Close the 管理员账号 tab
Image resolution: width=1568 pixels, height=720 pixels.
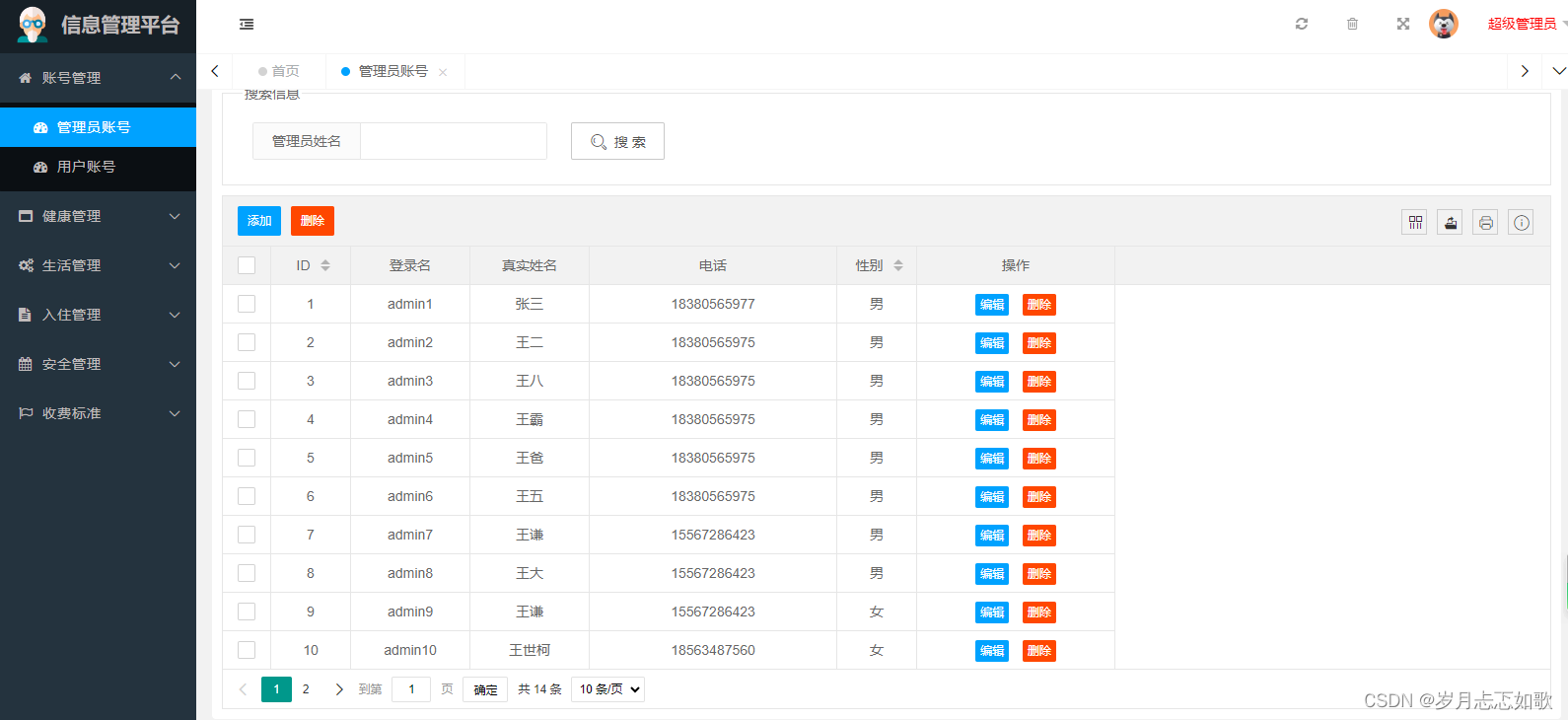click(443, 72)
